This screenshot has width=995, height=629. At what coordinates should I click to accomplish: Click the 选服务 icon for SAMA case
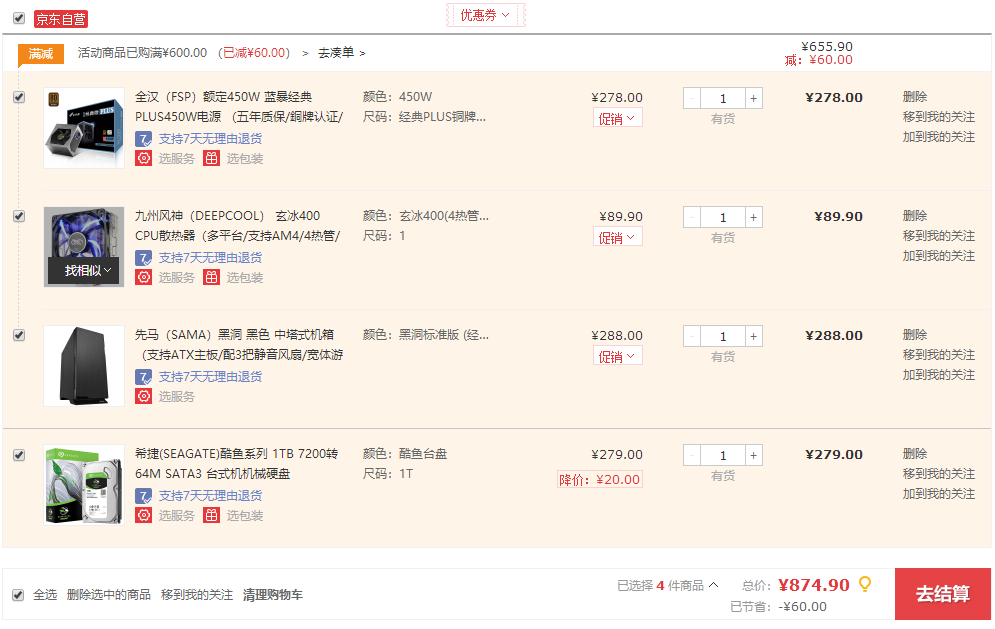click(x=143, y=397)
